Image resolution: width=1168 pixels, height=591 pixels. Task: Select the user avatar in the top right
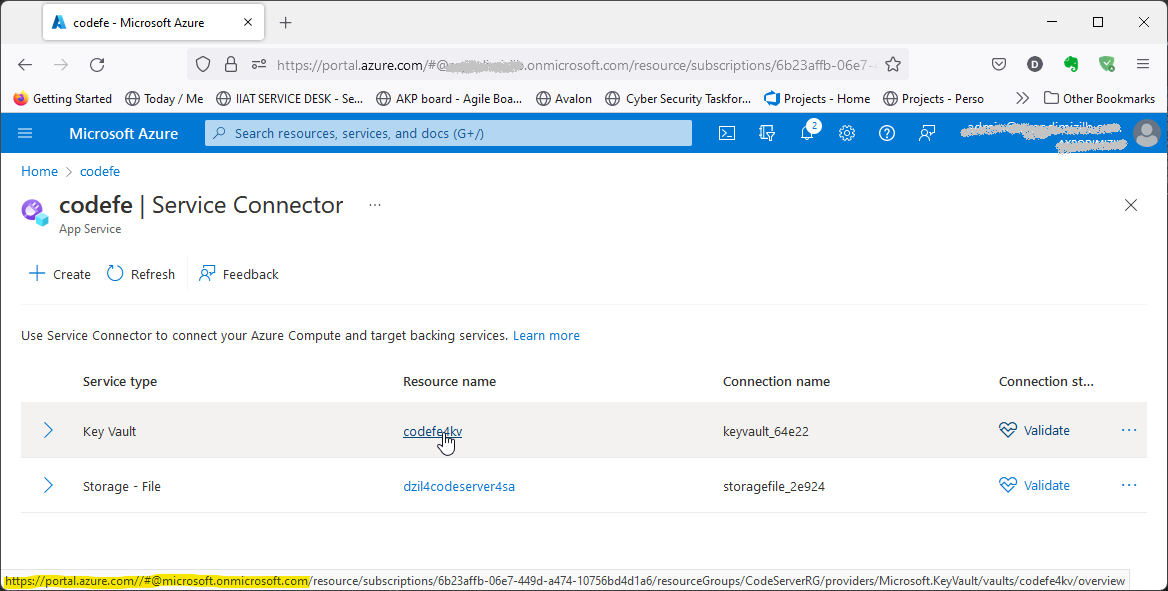pyautogui.click(x=1147, y=132)
